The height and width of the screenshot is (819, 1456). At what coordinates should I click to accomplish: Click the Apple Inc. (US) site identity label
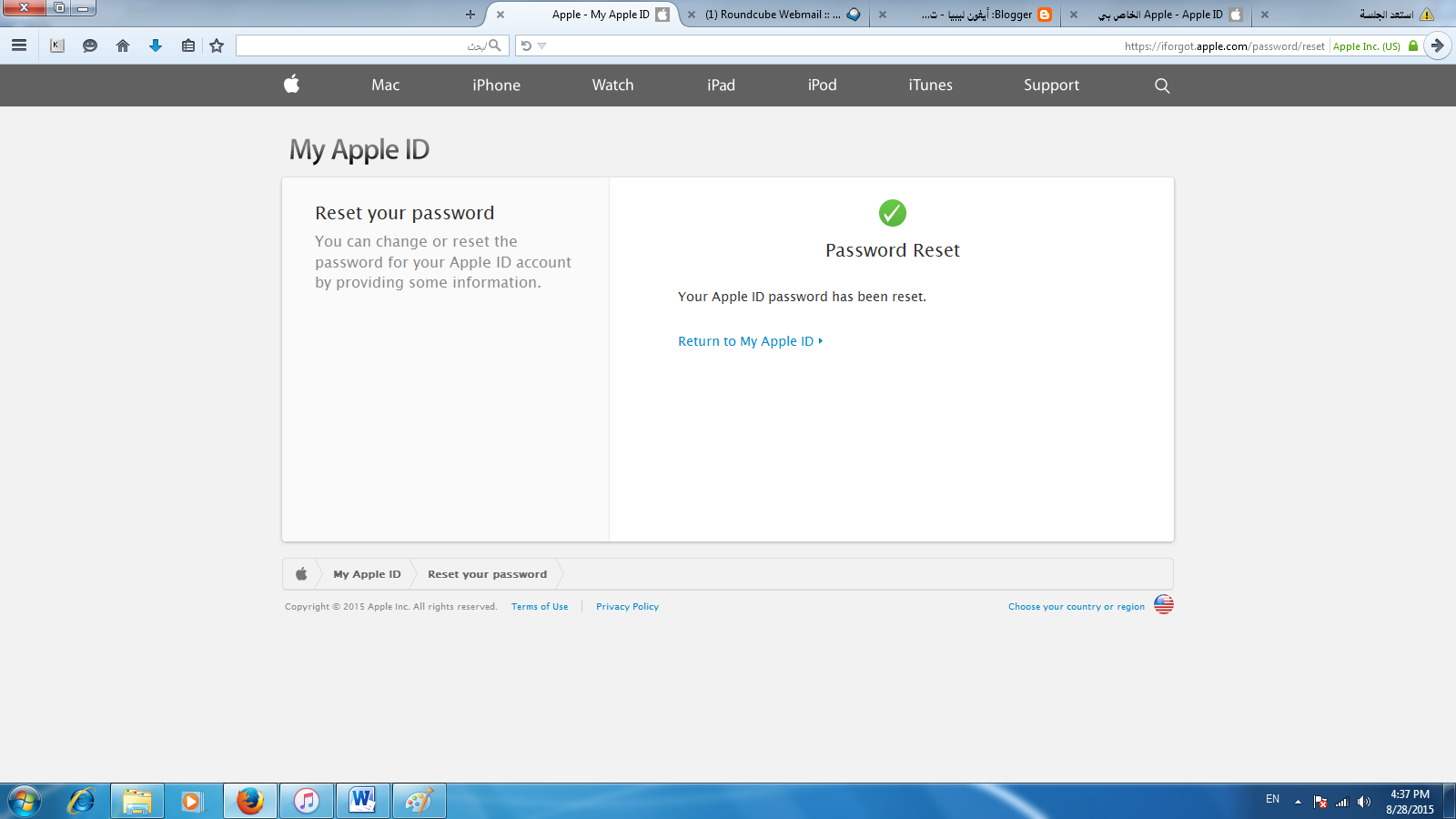[x=1367, y=46]
